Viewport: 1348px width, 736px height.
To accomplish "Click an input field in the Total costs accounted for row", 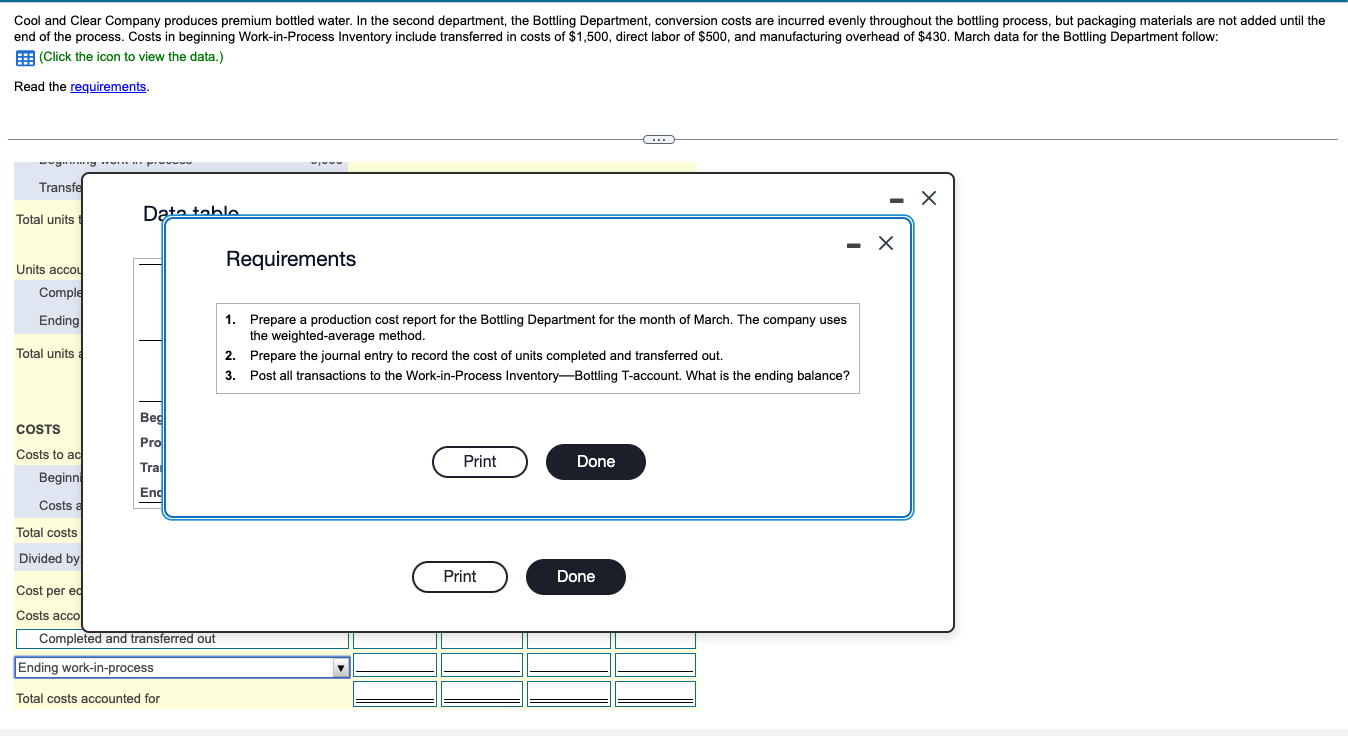I will coord(394,693).
